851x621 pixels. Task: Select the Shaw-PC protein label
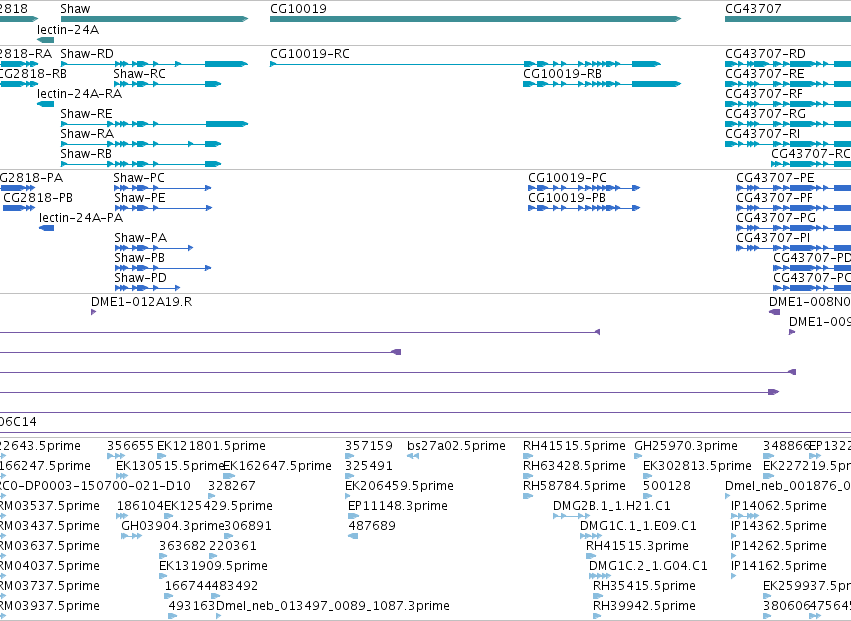[139, 178]
